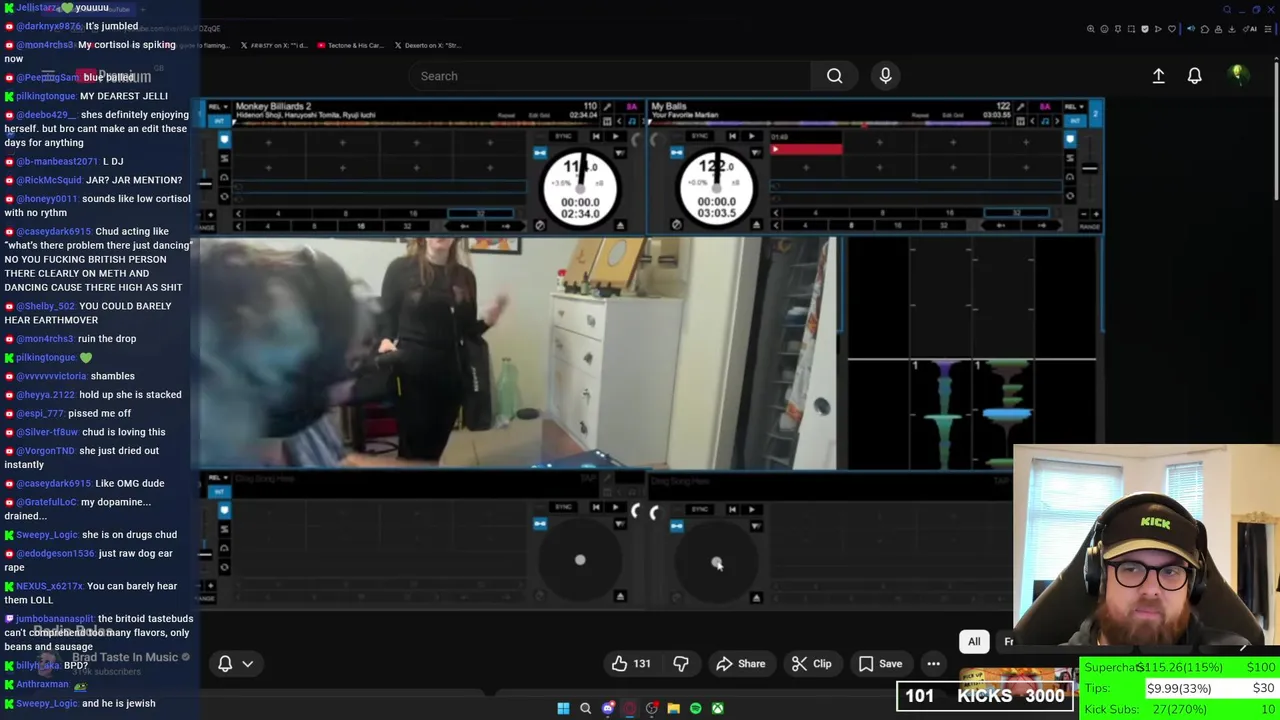Screen dimensions: 1280x720
Task: Add first empty cue on left deck
Action: pyautogui.click(x=268, y=142)
